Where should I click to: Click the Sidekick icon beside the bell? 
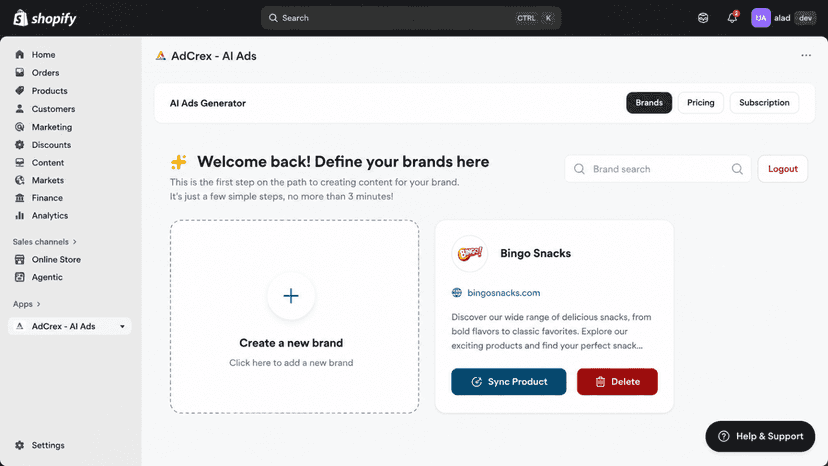pyautogui.click(x=703, y=18)
